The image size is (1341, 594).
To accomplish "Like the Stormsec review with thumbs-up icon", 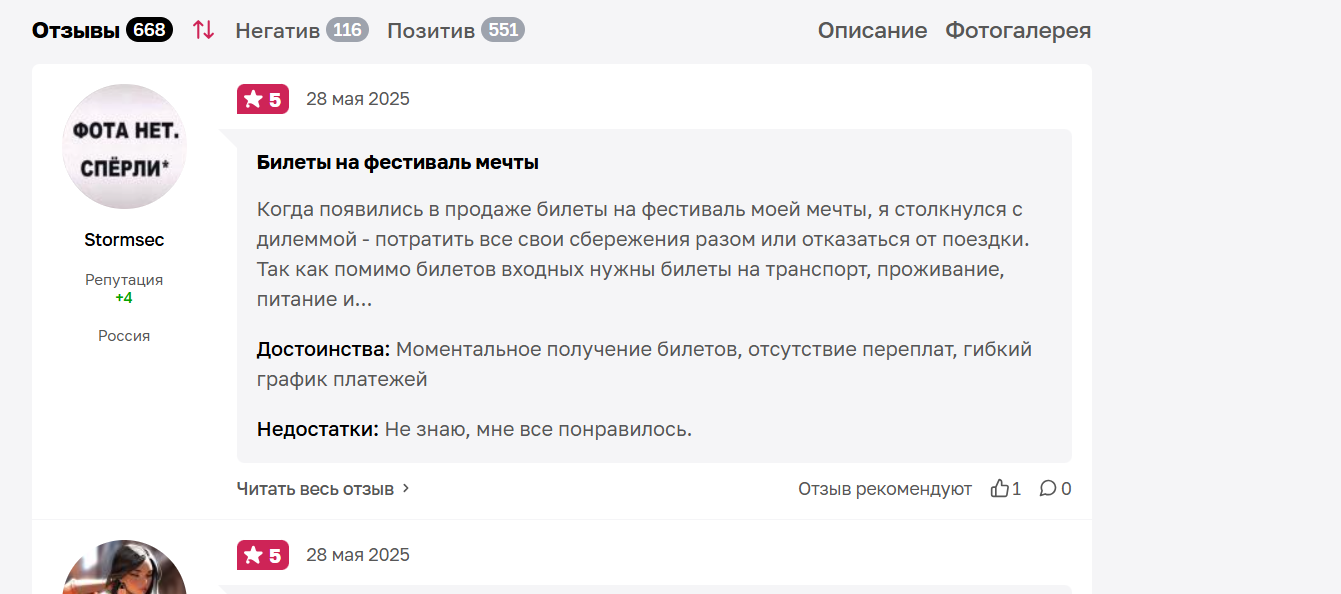I will point(1000,489).
